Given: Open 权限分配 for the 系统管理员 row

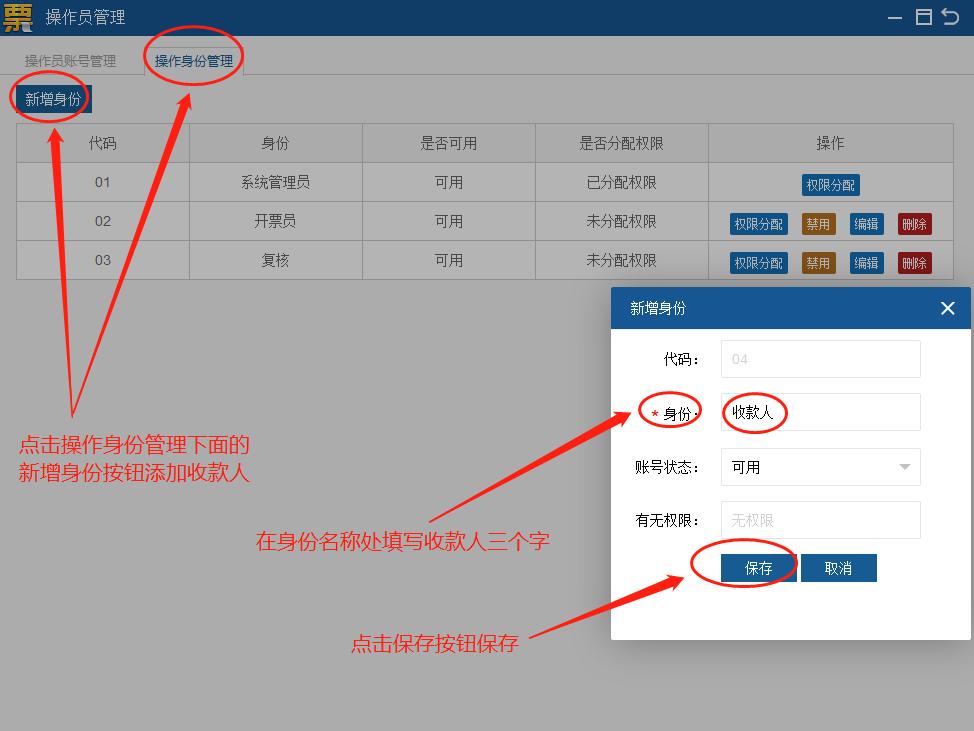Looking at the screenshot, I should [x=830, y=184].
